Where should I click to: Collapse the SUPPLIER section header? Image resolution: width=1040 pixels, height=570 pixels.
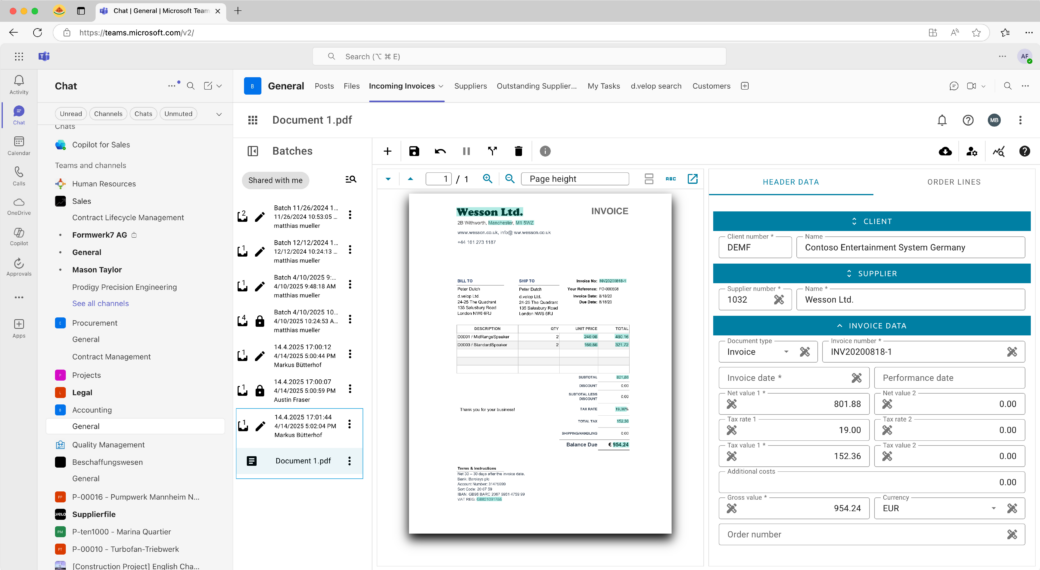pos(872,273)
